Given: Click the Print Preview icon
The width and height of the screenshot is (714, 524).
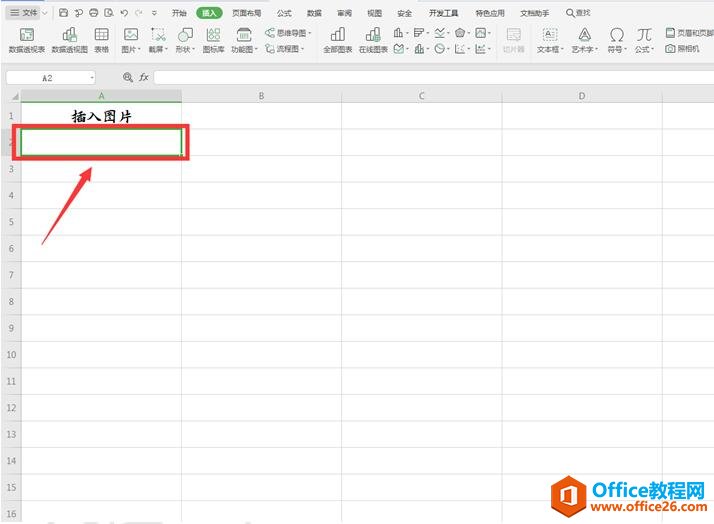Looking at the screenshot, I should tap(108, 13).
